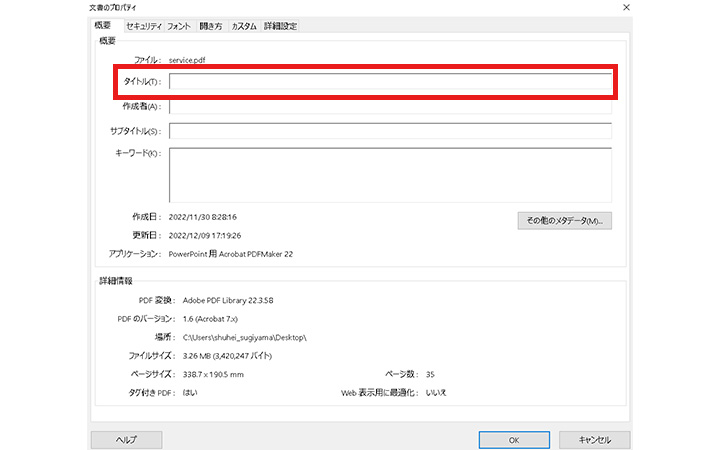This screenshot has width=720, height=450.
Task: Click the Web 表示用に最適化 value いいえ
Action: 436,393
